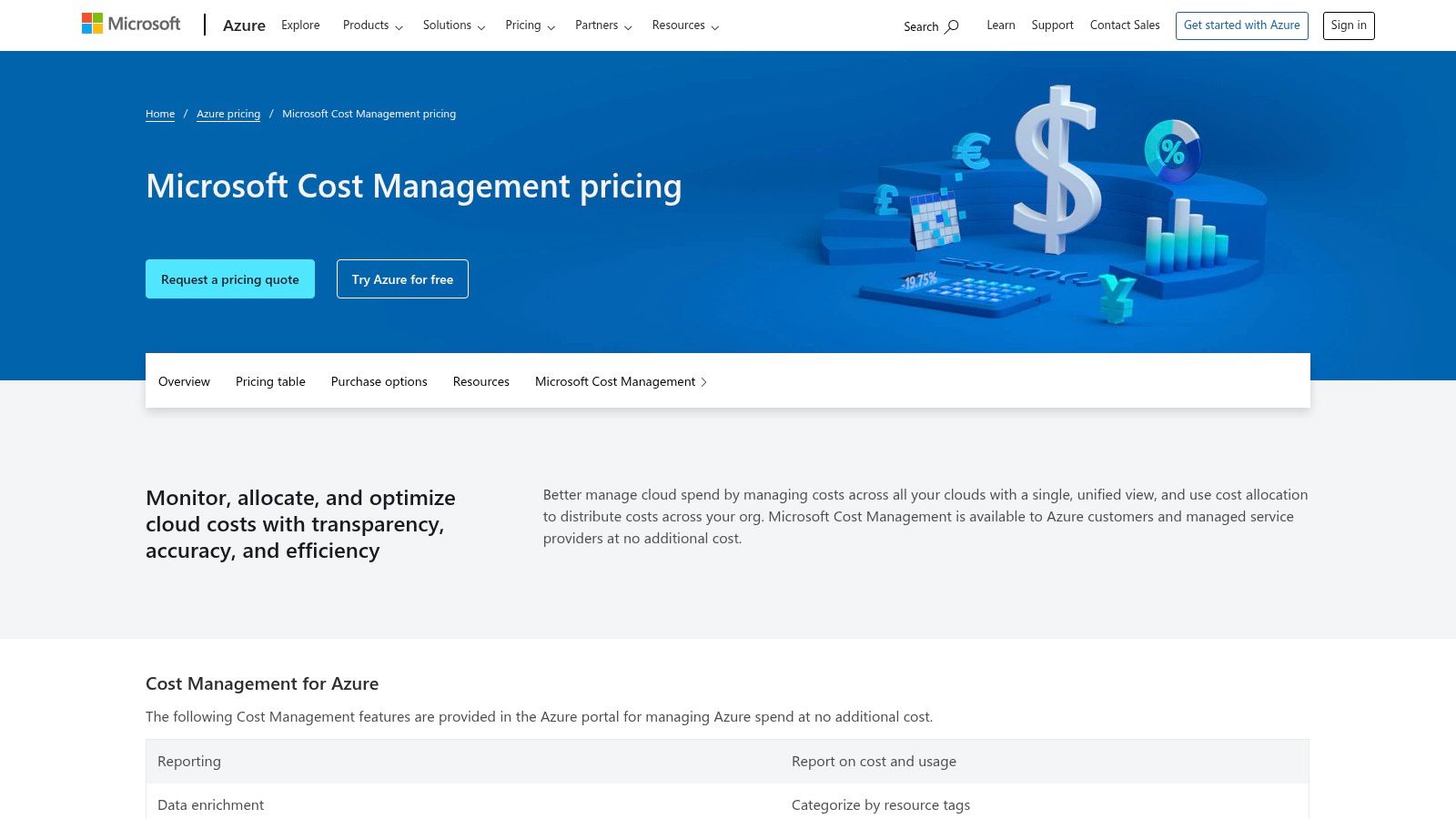Click Try Azure for free

pyautogui.click(x=402, y=278)
